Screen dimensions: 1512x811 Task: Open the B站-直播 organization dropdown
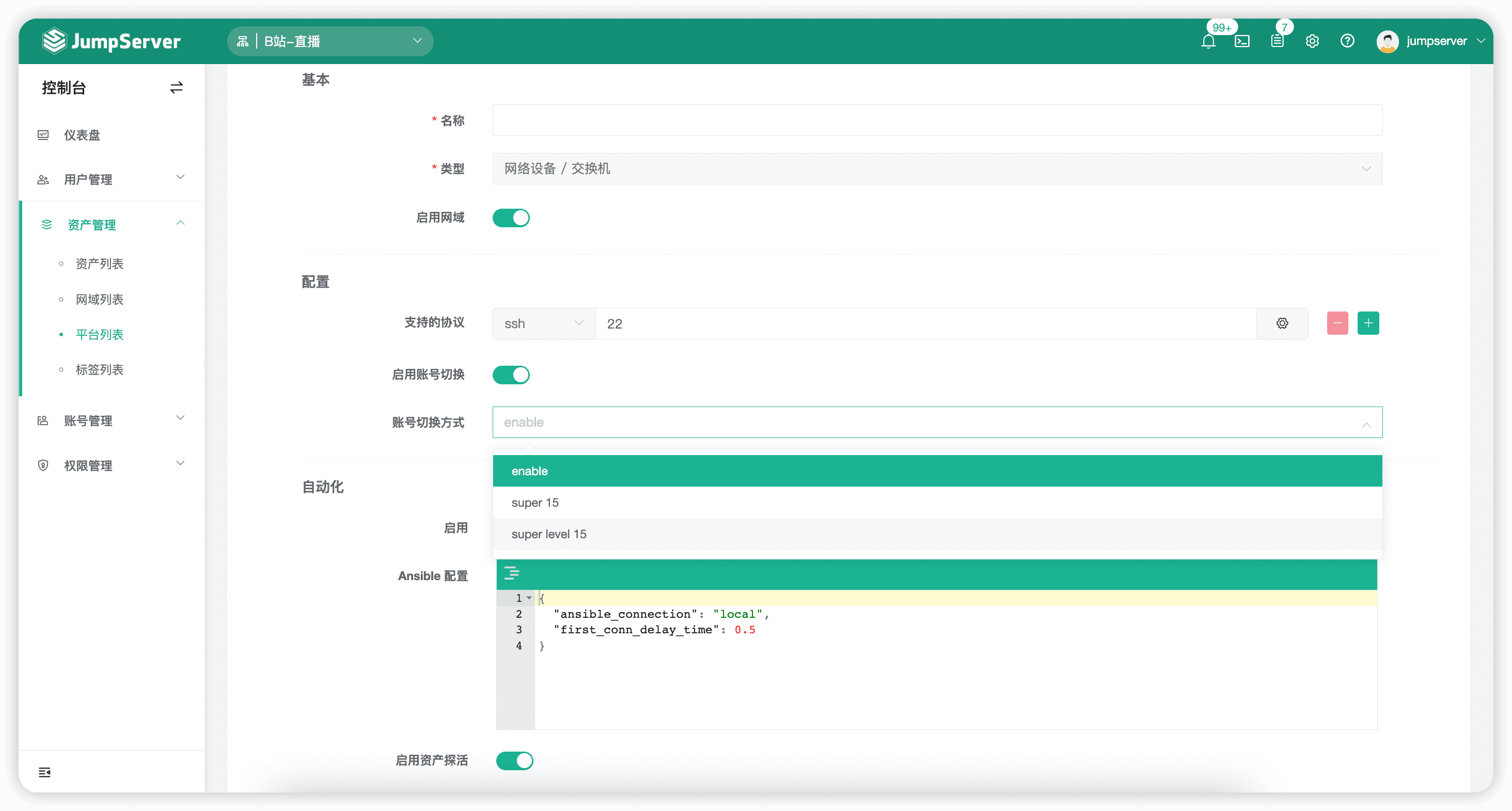pos(330,41)
